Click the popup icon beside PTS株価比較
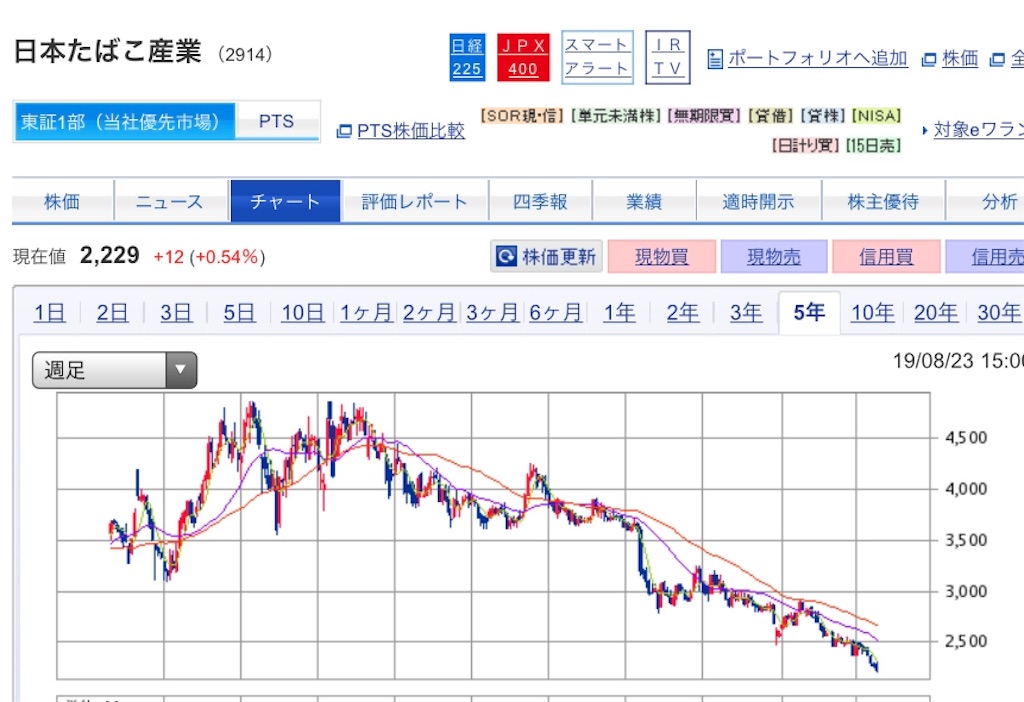The width and height of the screenshot is (1024, 702). pos(344,131)
